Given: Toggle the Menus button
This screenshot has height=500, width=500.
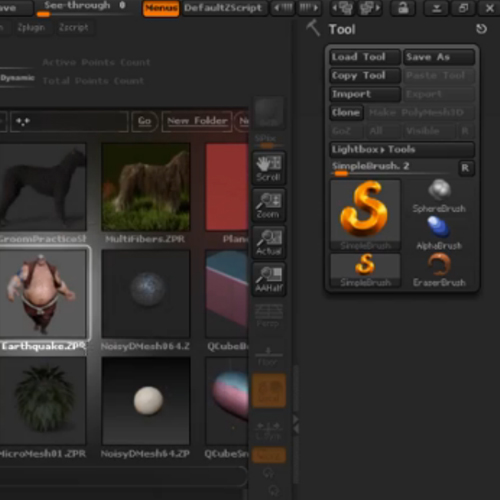Looking at the screenshot, I should (x=161, y=8).
